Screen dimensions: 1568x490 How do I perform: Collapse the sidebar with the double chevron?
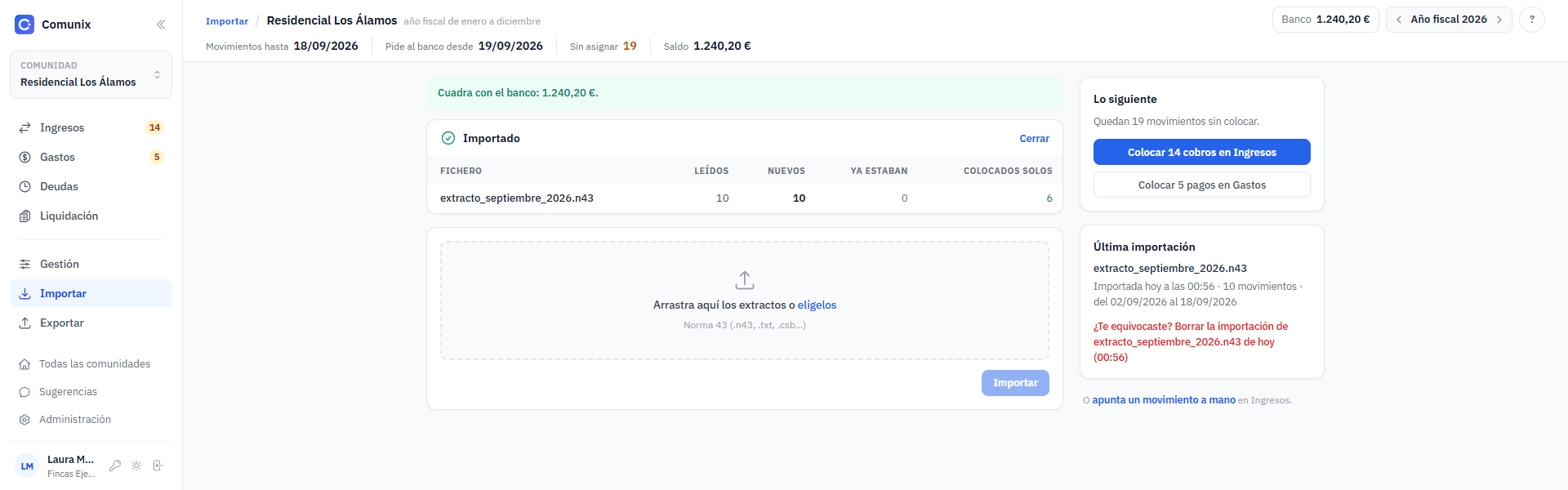161,24
